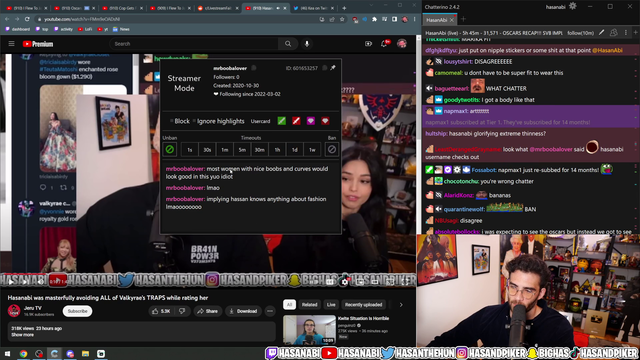Open Chatterino split options menu dots
The image size is (640, 360).
(626, 33)
